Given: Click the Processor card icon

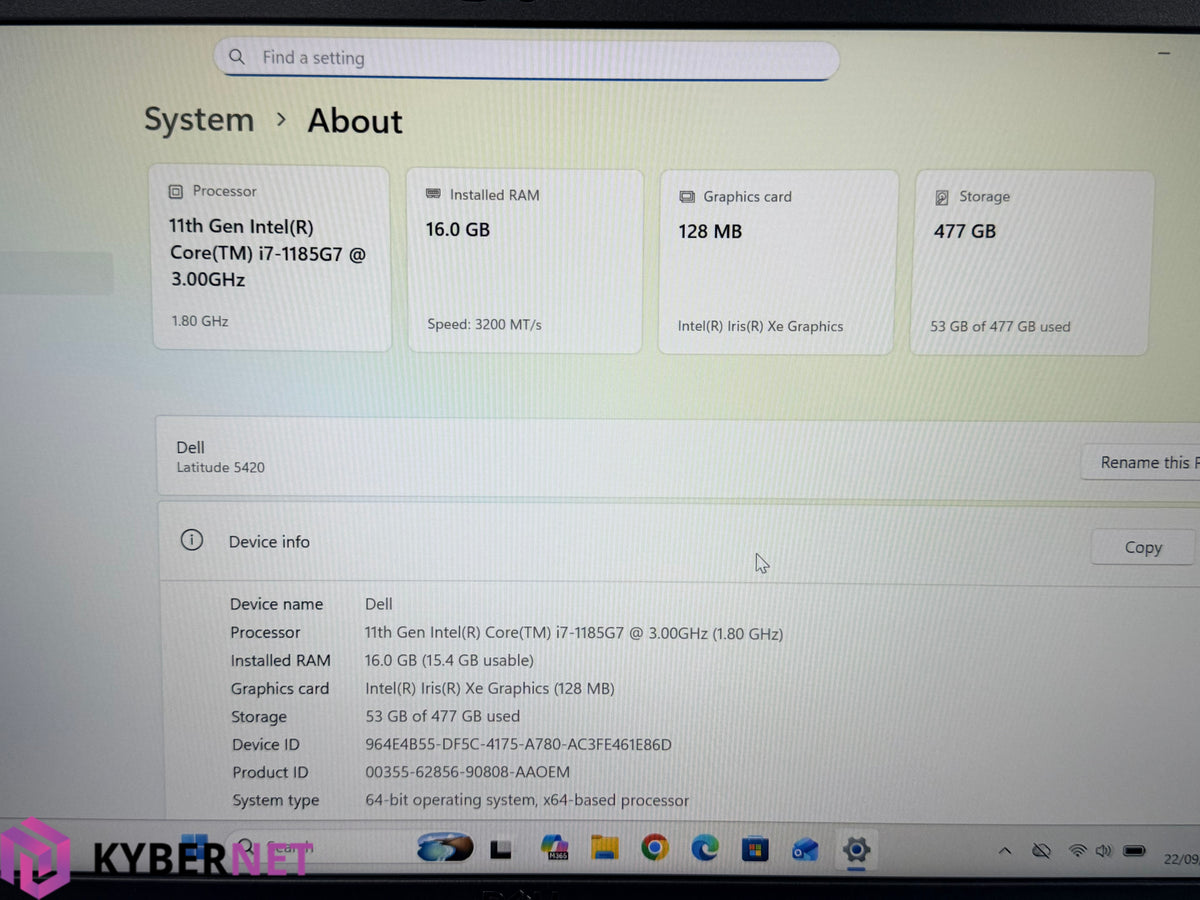Looking at the screenshot, I should coord(176,191).
